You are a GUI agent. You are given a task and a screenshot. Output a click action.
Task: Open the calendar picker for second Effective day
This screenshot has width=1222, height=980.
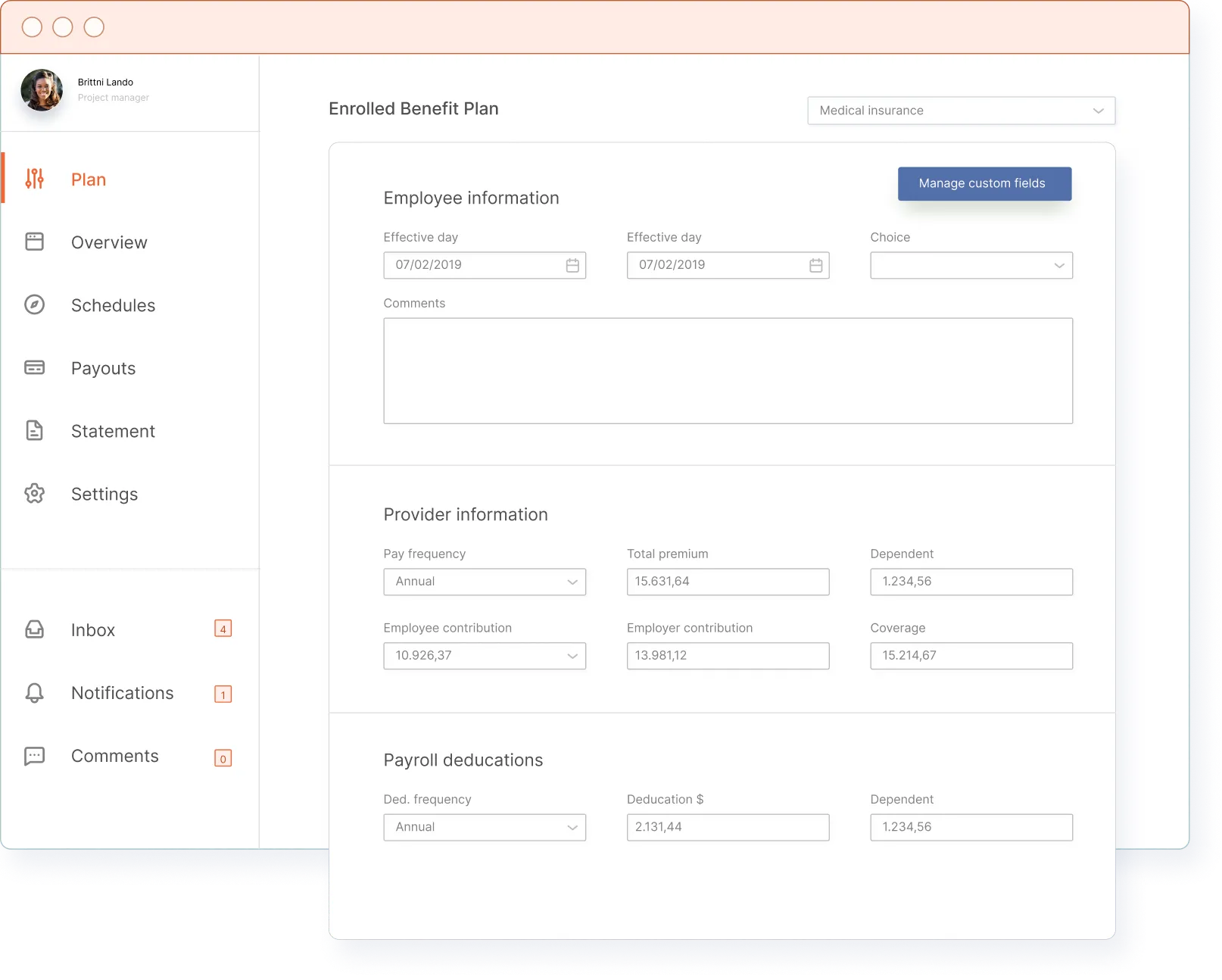816,265
